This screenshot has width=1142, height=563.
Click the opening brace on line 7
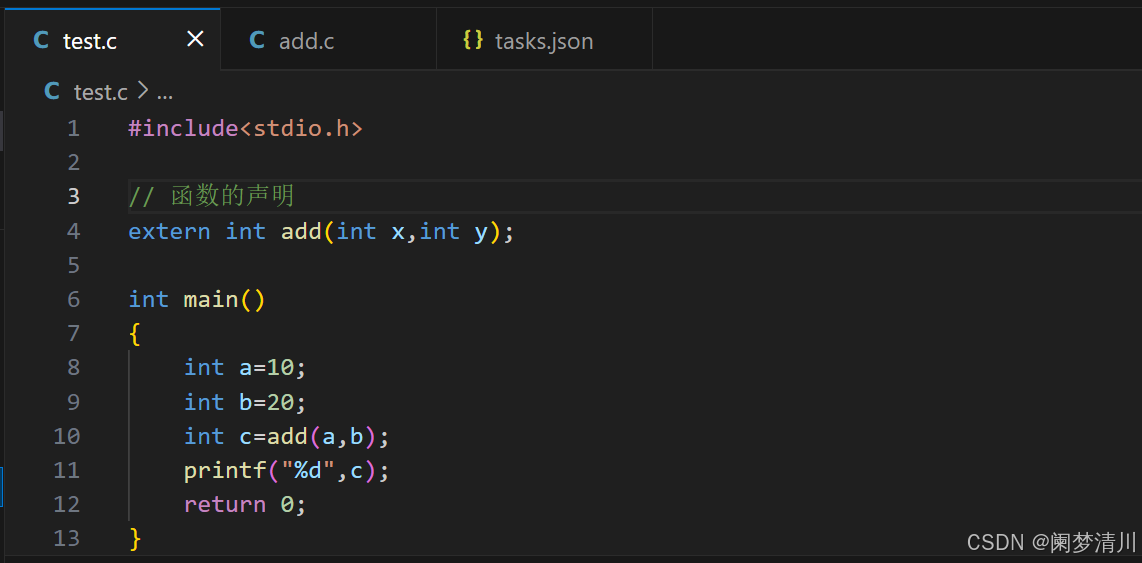click(134, 334)
